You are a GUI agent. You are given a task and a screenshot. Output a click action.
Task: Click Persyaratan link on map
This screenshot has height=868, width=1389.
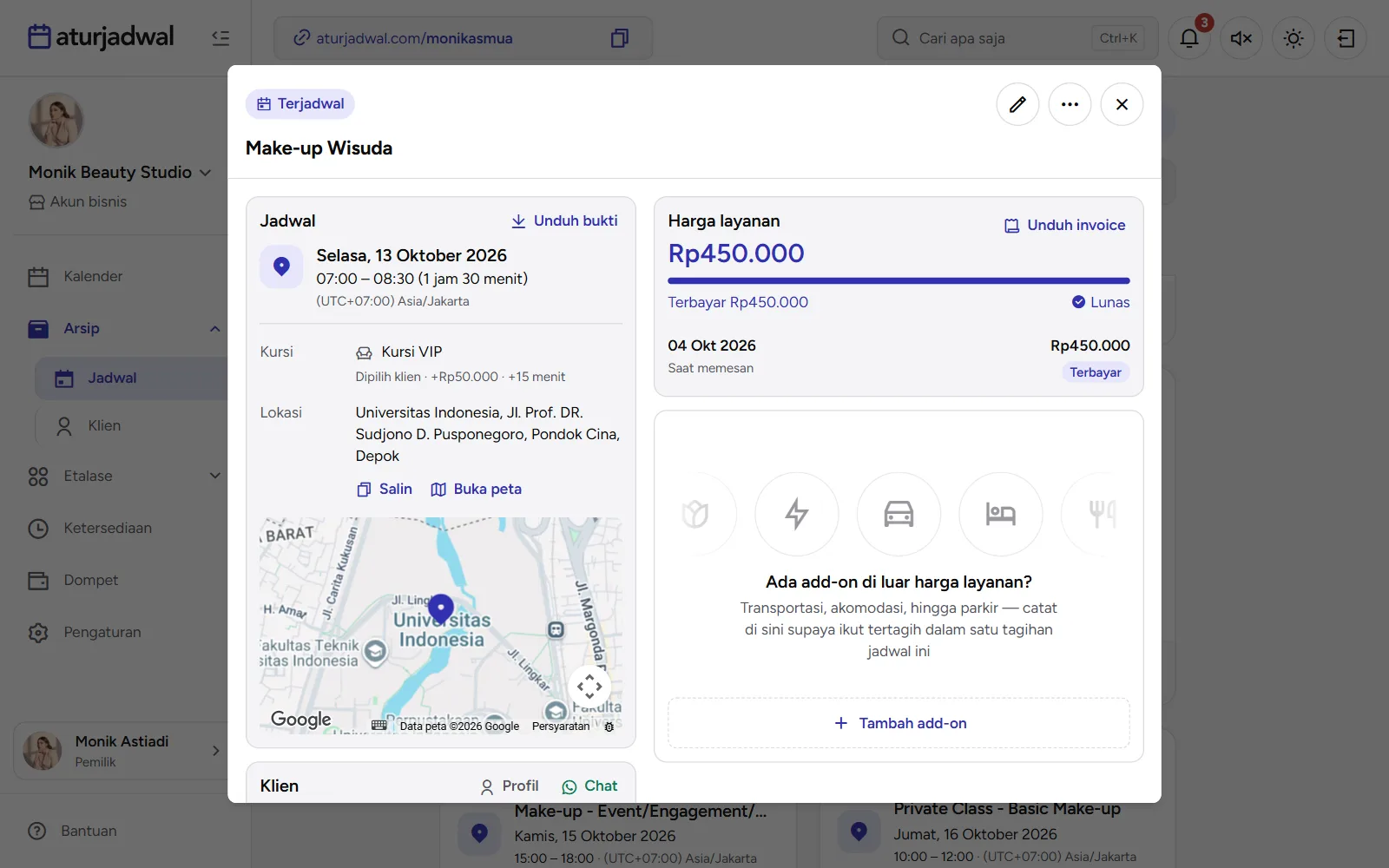(561, 727)
